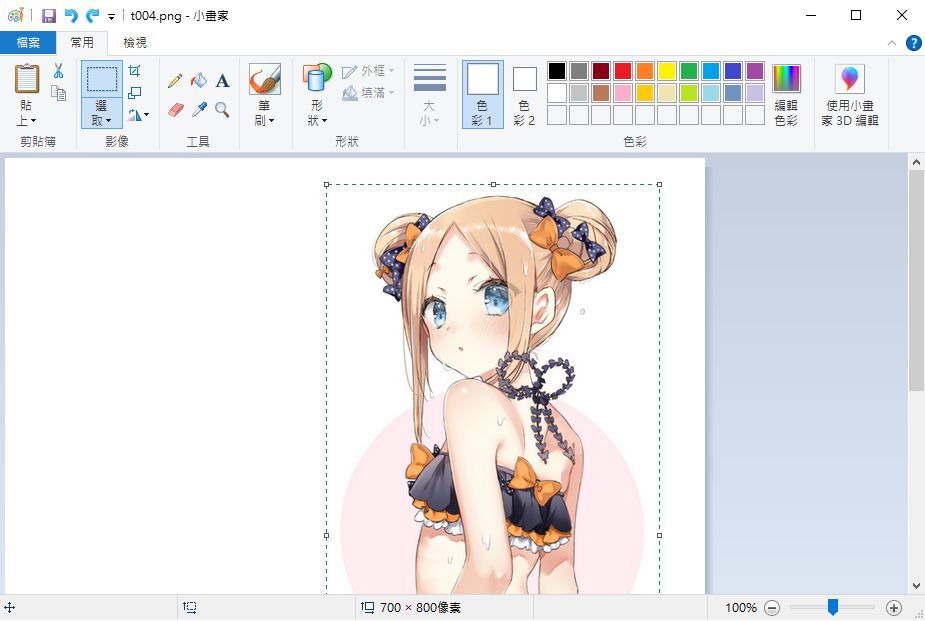Image resolution: width=925 pixels, height=621 pixels.
Task: Pick the gray 50% color swatch
Action: point(579,71)
